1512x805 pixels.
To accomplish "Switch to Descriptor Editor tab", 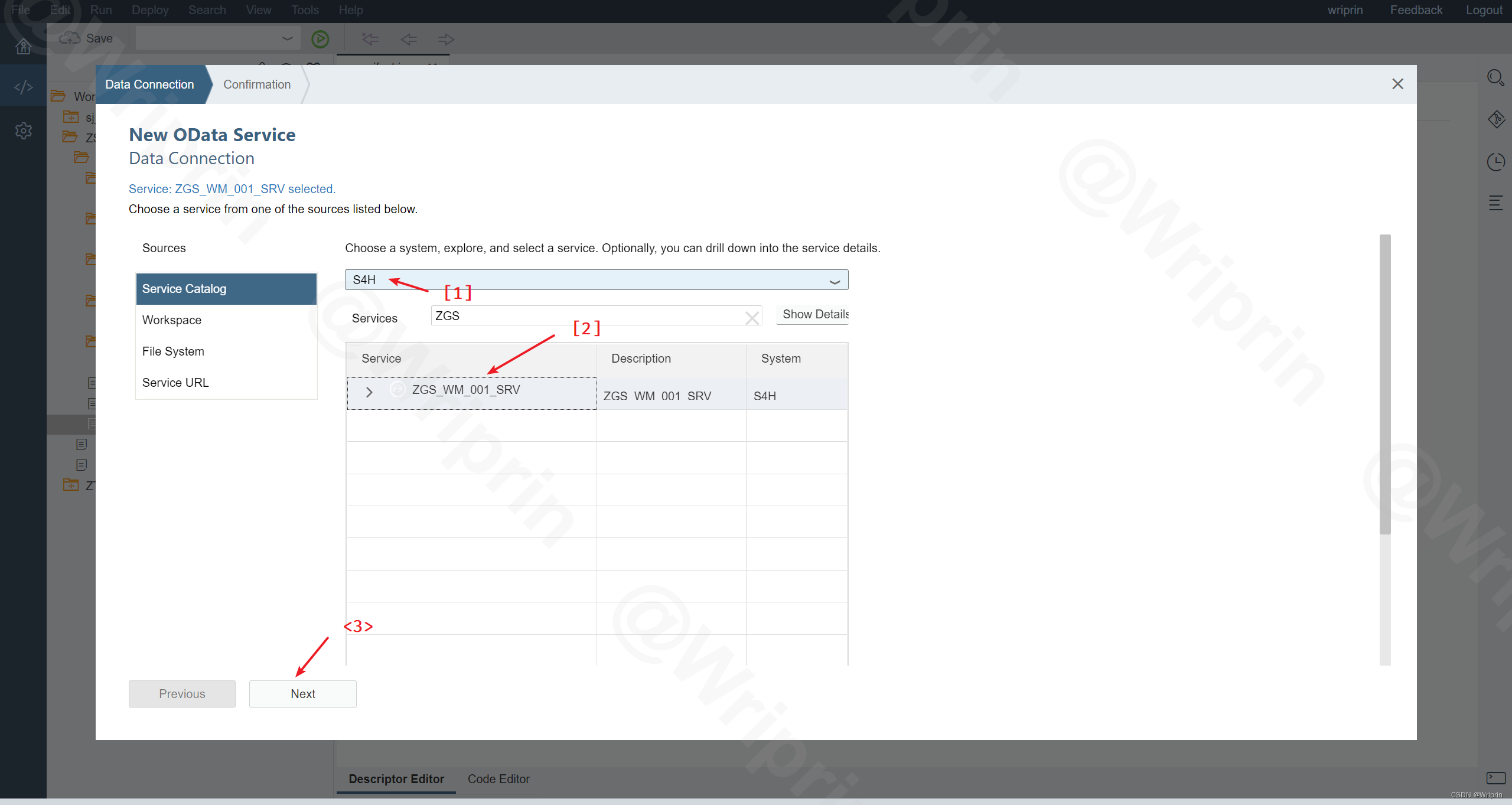I will (396, 779).
